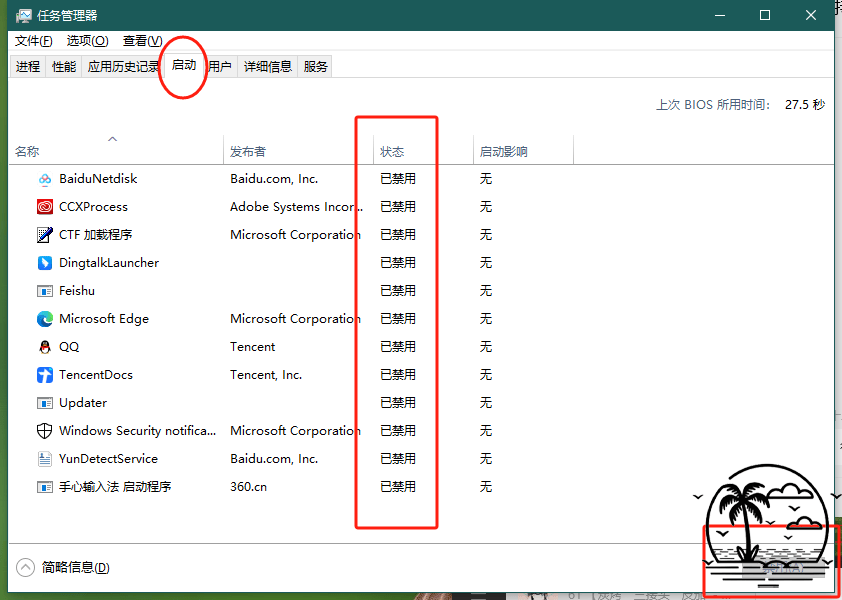Click 已禁用 status for QQ

coord(398,347)
